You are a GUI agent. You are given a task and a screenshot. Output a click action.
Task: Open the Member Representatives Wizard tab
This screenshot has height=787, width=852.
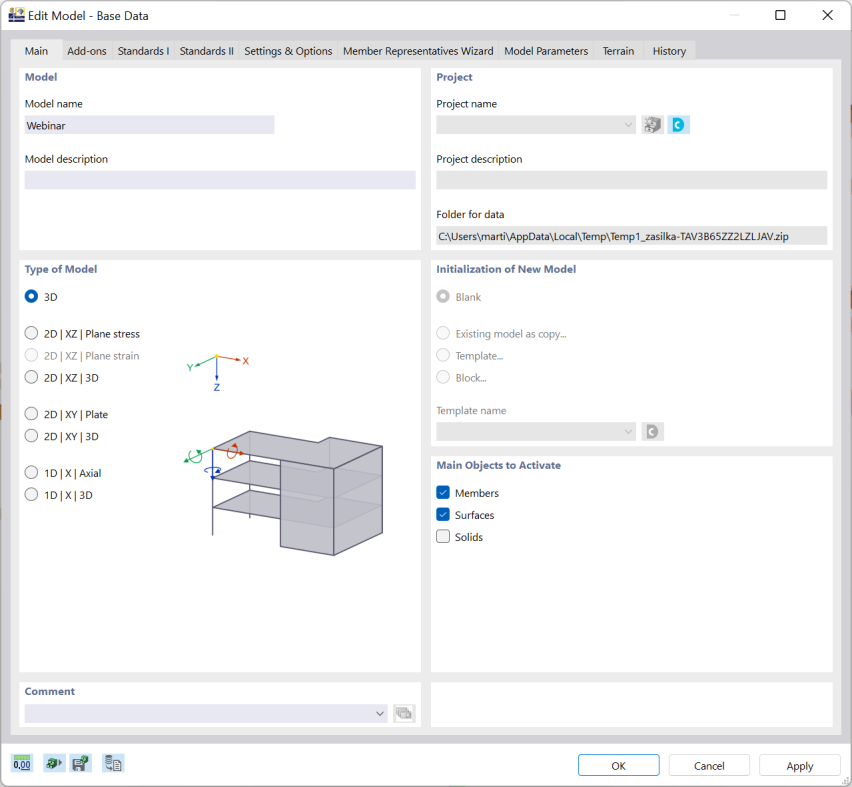pyautogui.click(x=417, y=51)
